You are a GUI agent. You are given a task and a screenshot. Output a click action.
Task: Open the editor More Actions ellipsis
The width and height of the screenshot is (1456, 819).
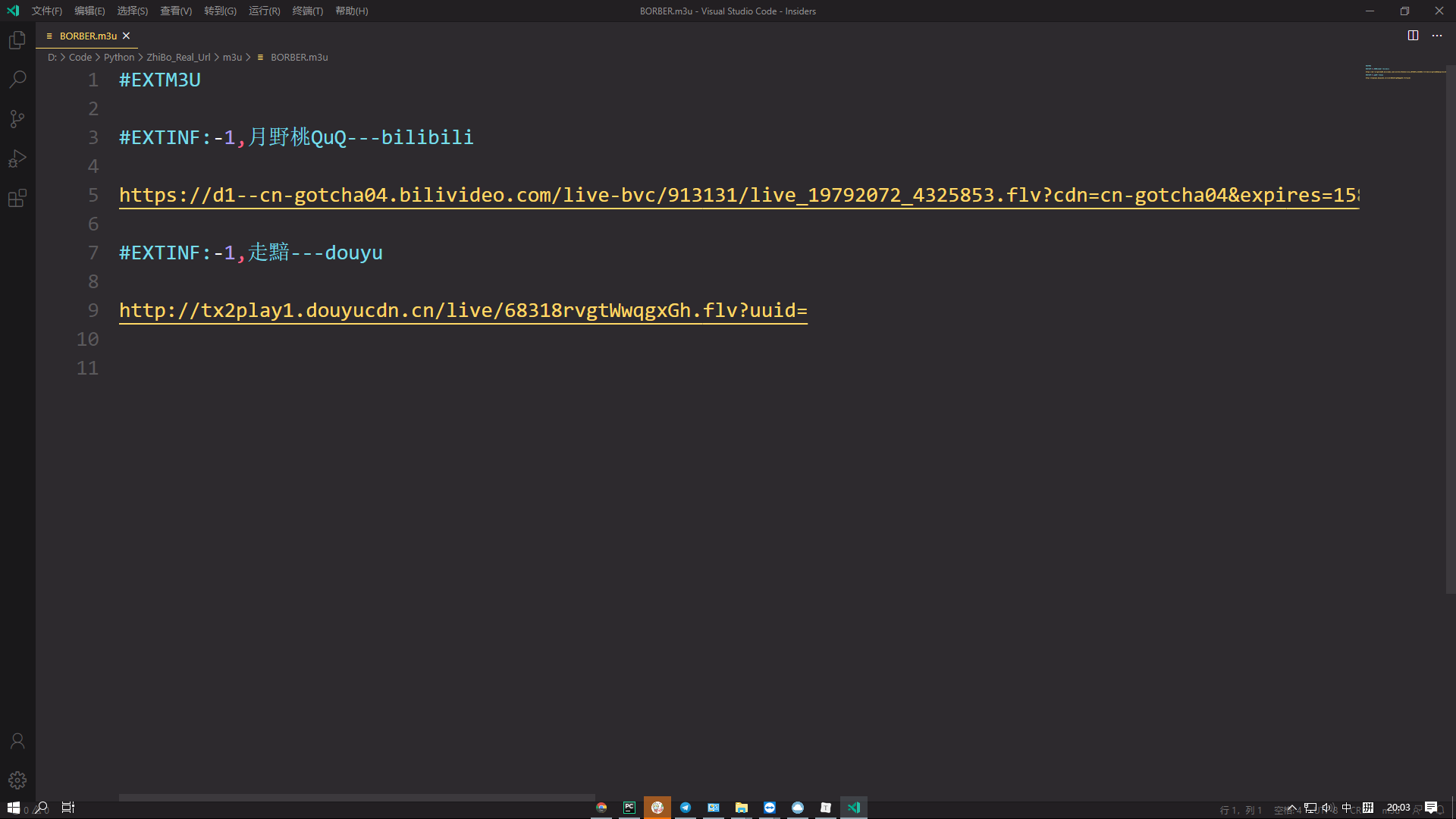click(1437, 36)
